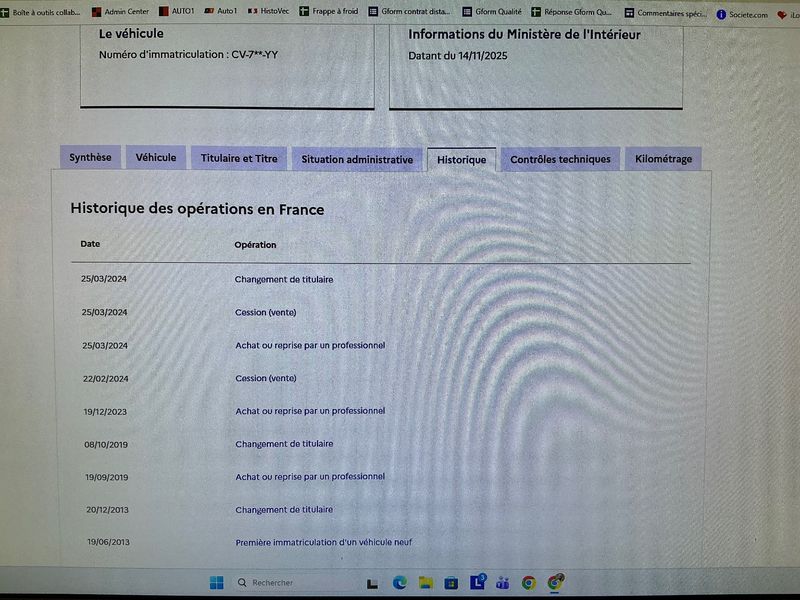Open the Contrôles techniques tab

[560, 160]
